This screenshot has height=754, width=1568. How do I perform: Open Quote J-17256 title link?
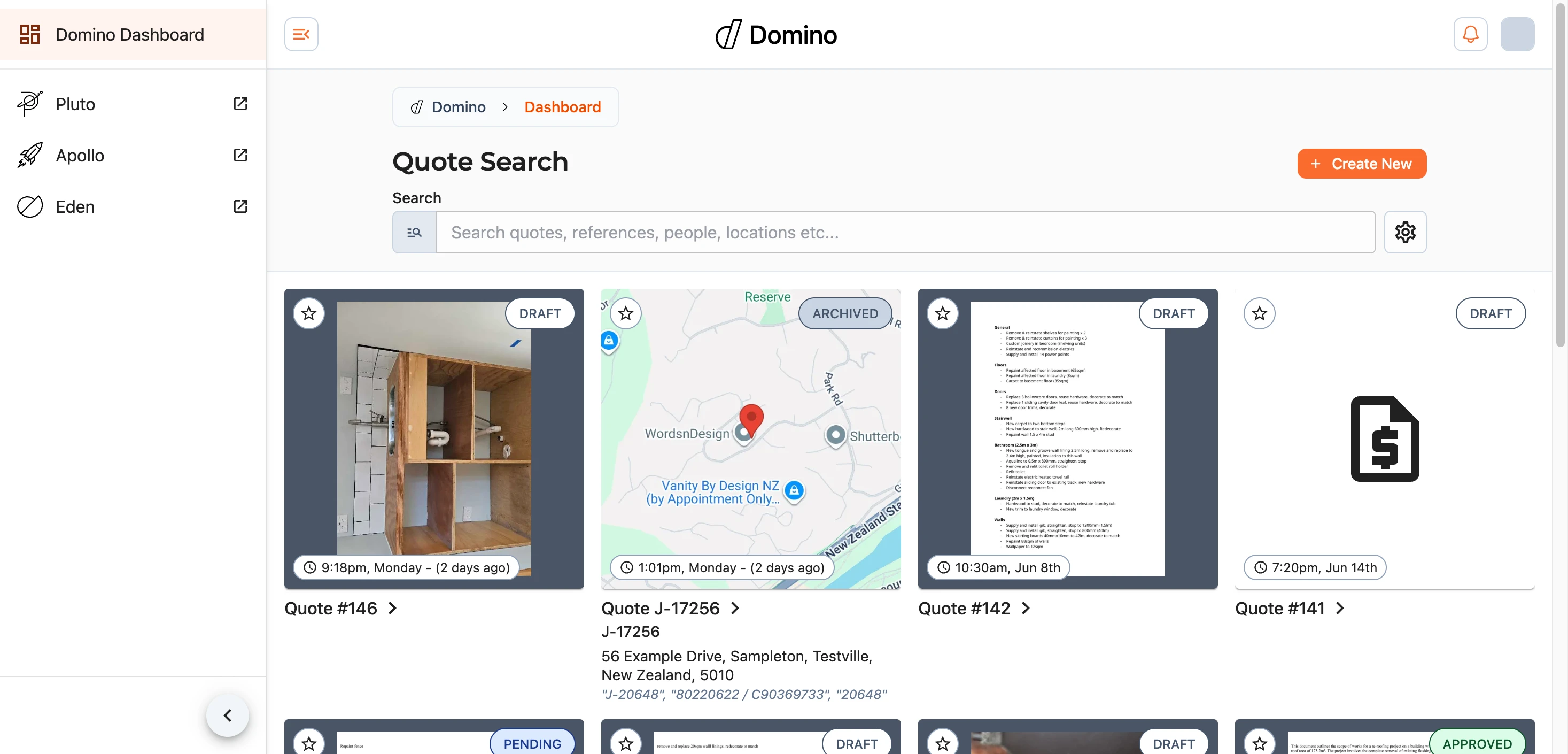[661, 608]
